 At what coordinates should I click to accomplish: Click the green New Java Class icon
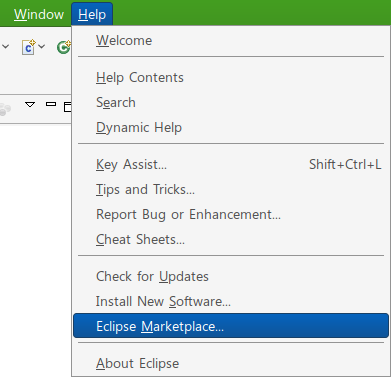(64, 47)
